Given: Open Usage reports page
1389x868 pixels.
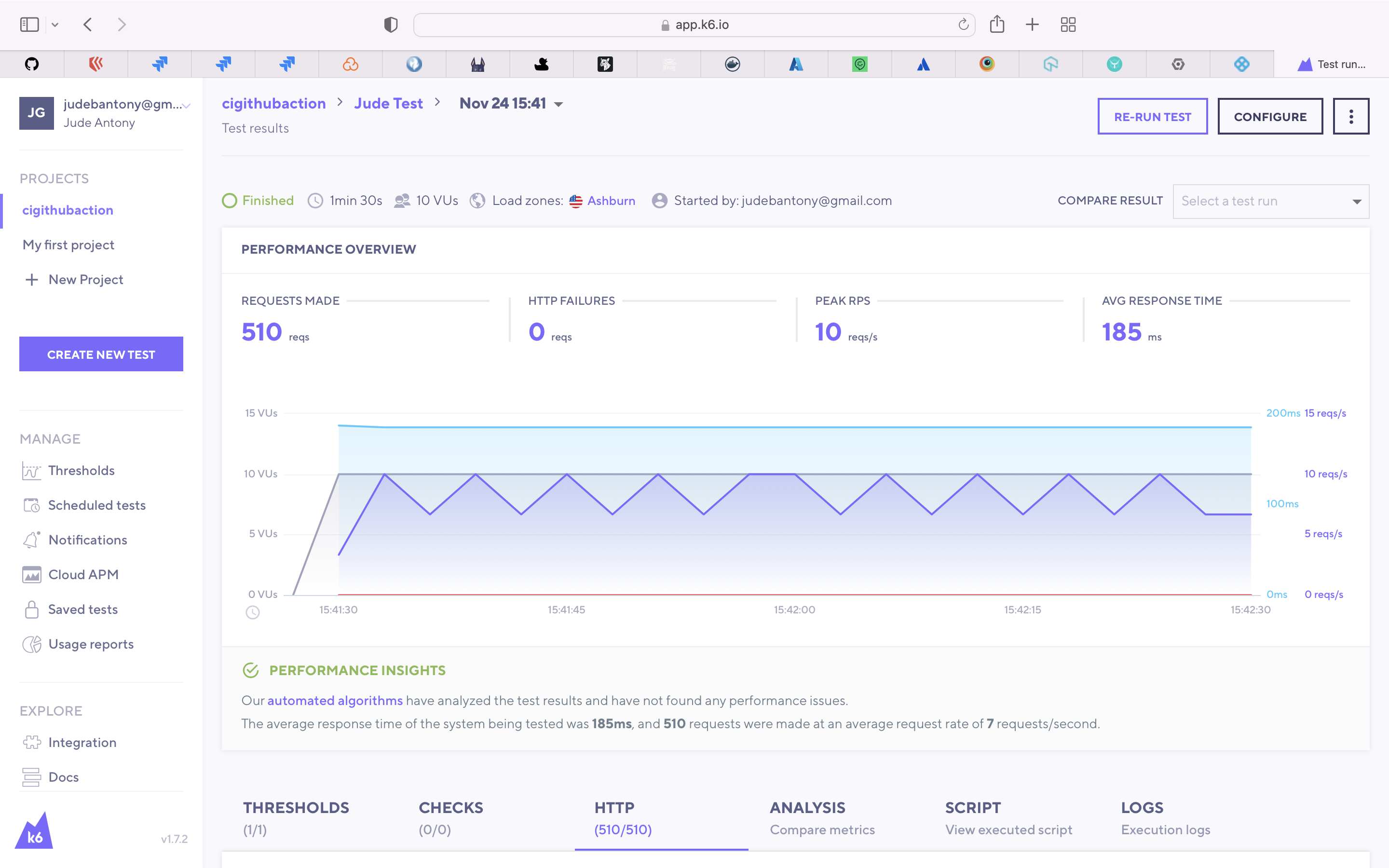Looking at the screenshot, I should click(91, 644).
